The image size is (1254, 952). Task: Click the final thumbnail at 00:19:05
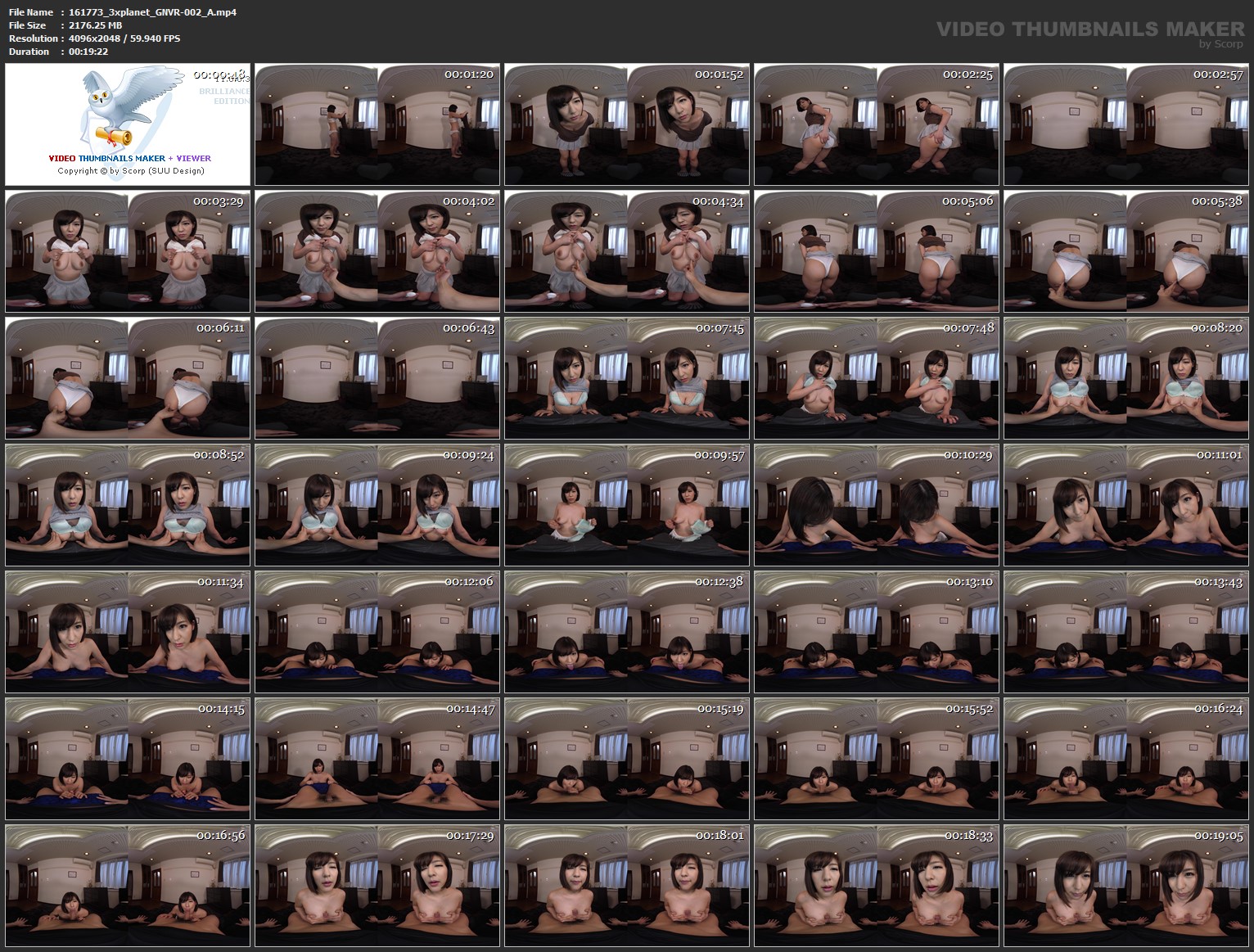[x=1129, y=886]
